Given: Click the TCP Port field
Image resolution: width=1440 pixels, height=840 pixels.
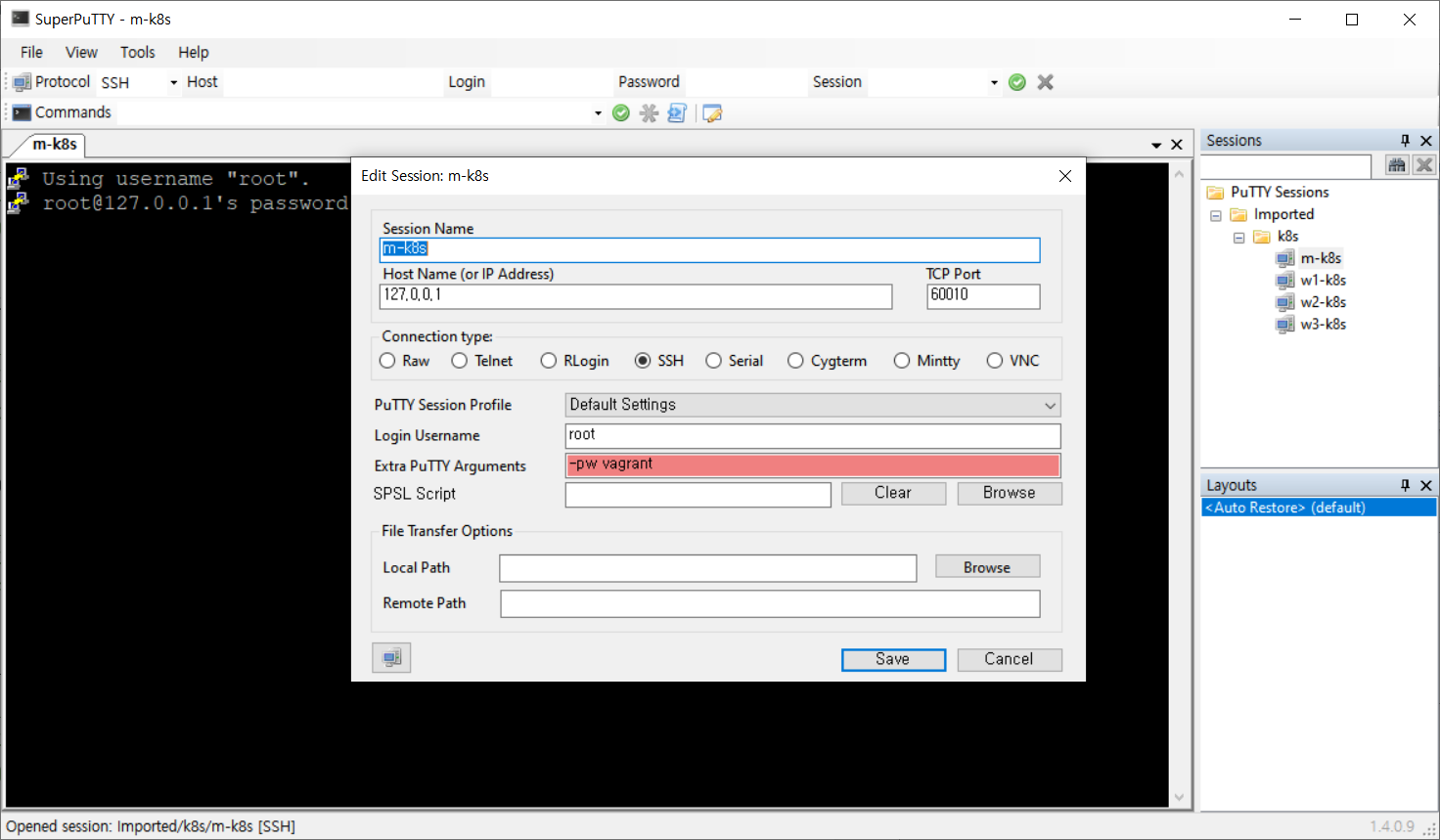Looking at the screenshot, I should 983,296.
